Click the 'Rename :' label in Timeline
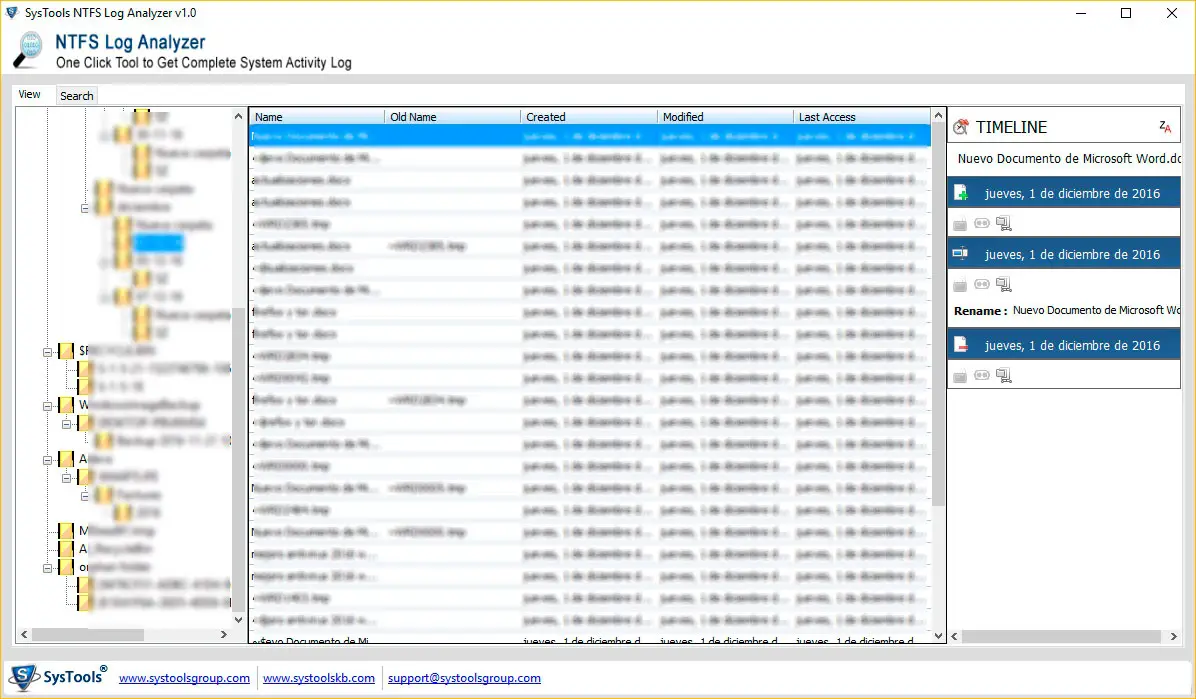The image size is (1196, 699). point(980,311)
